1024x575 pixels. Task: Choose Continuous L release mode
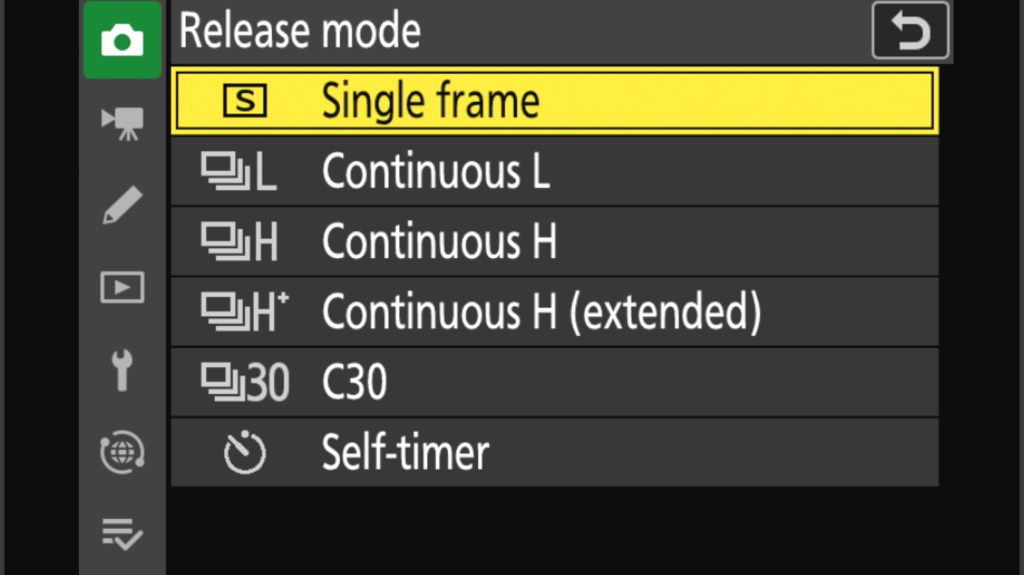[435, 172]
